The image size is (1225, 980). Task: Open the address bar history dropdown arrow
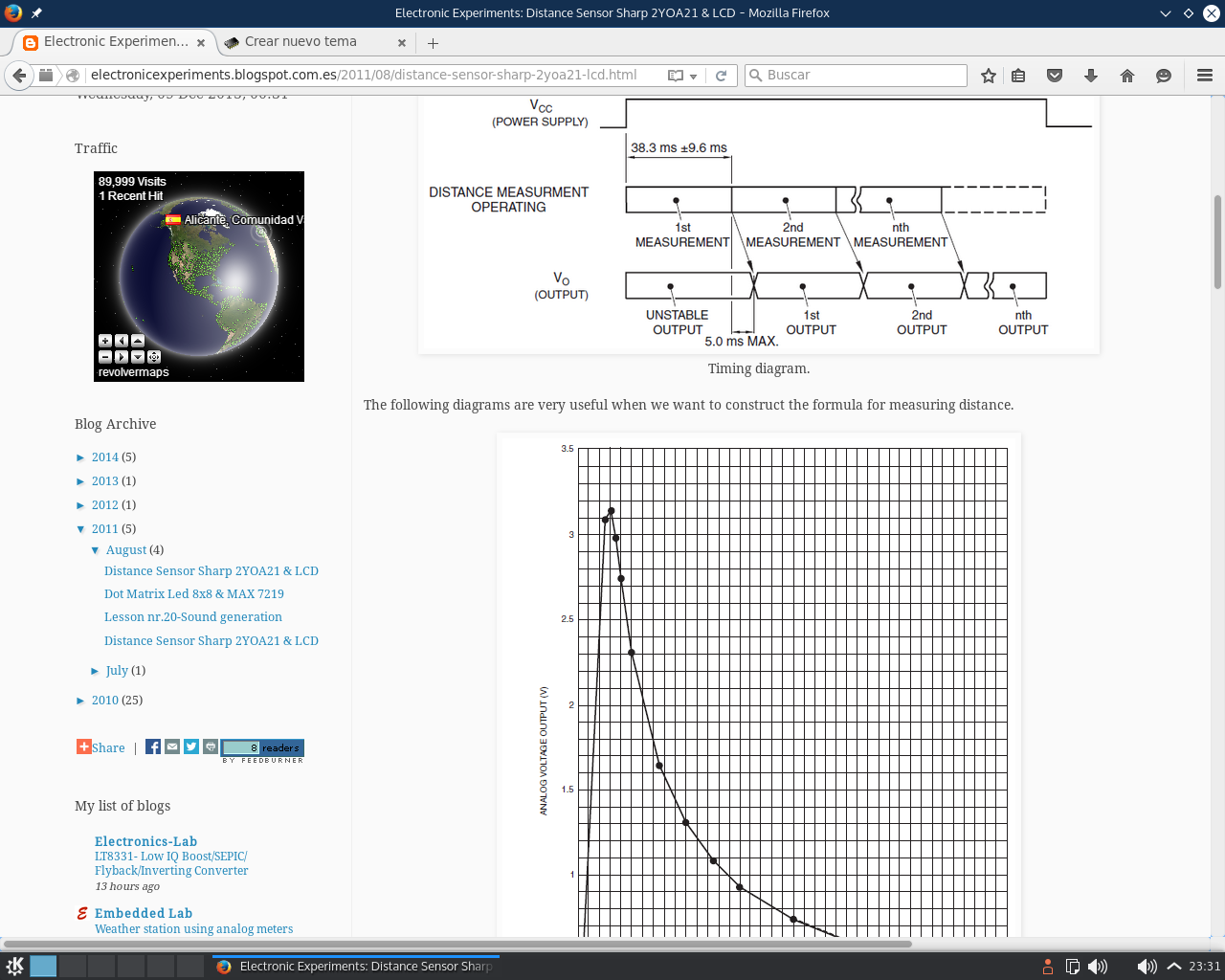[694, 76]
